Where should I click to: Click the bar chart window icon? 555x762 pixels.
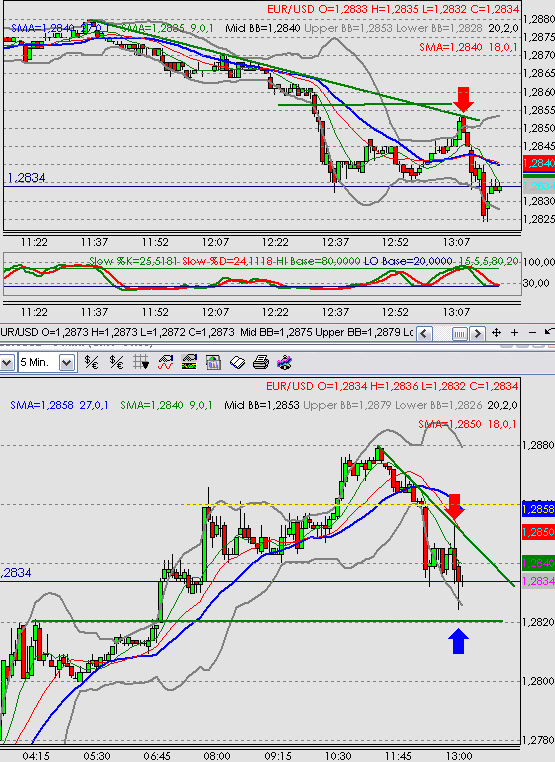(213, 362)
